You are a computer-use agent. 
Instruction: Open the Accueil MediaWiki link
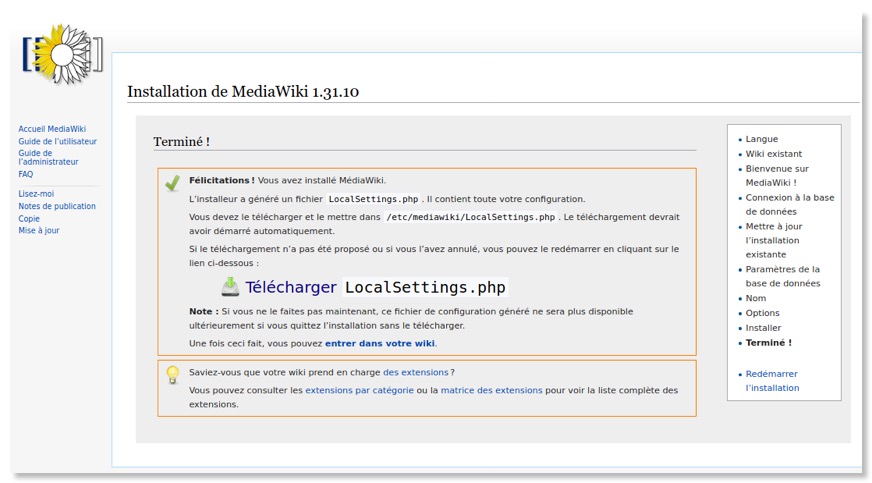[52, 128]
